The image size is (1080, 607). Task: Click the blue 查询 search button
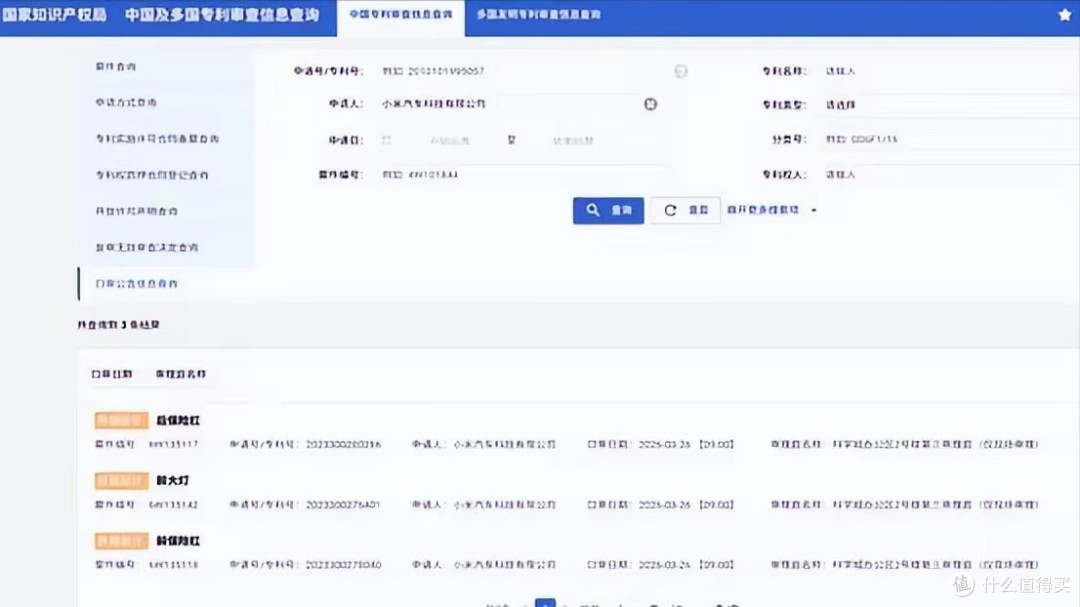coord(608,210)
